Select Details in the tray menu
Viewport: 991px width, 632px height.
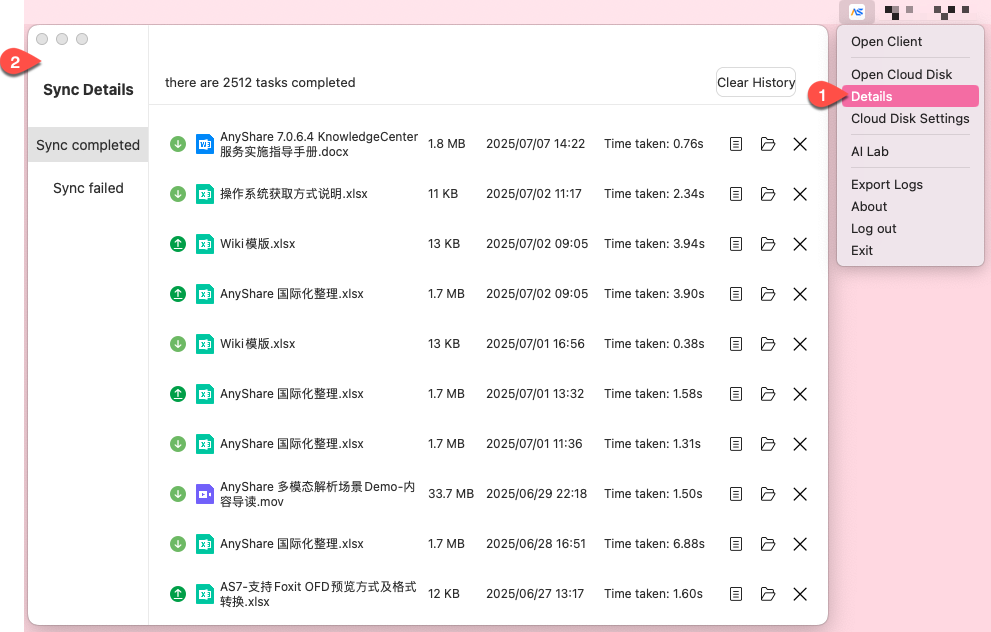[872, 96]
